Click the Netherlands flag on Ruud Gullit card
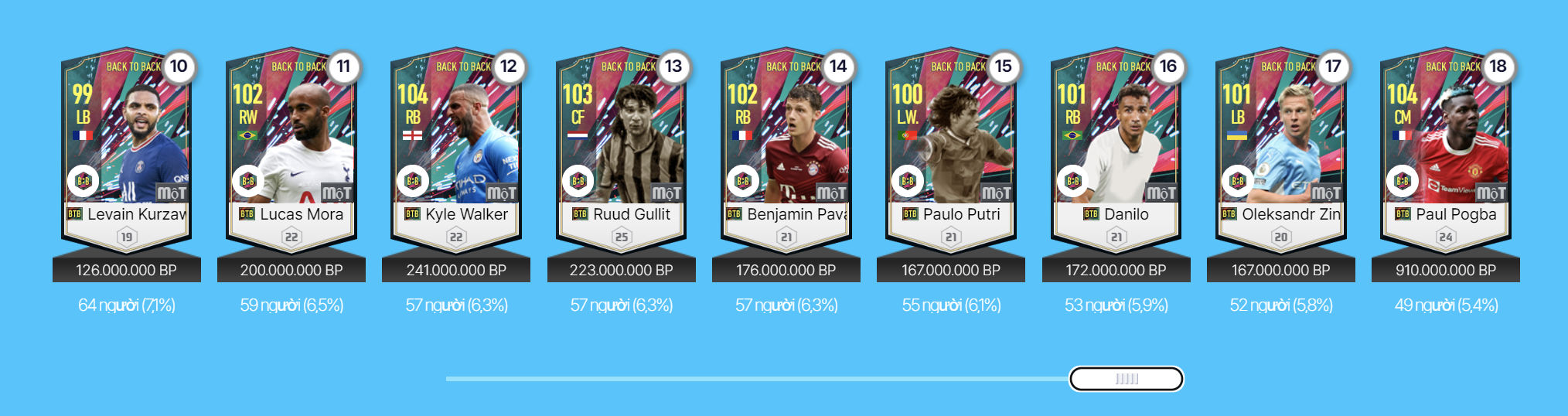 coord(578,135)
